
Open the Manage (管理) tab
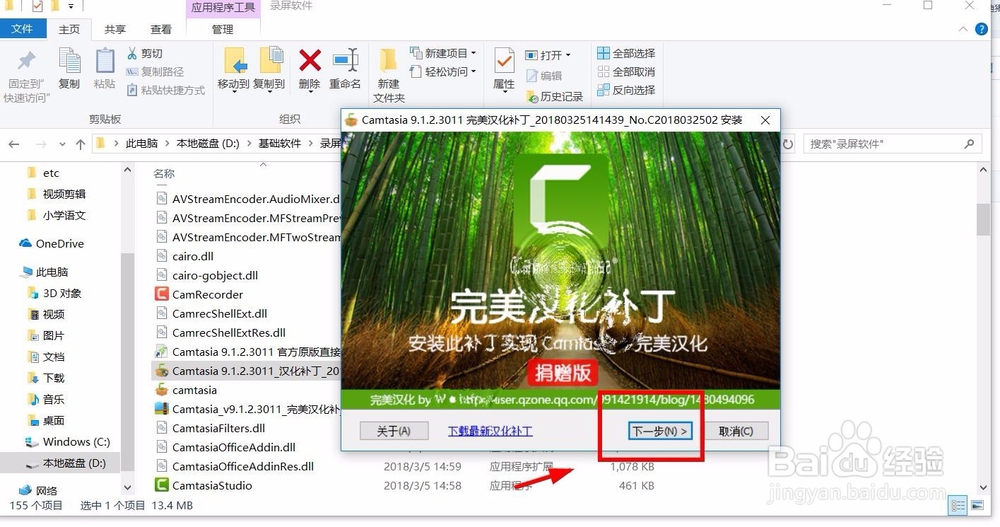coord(223,29)
